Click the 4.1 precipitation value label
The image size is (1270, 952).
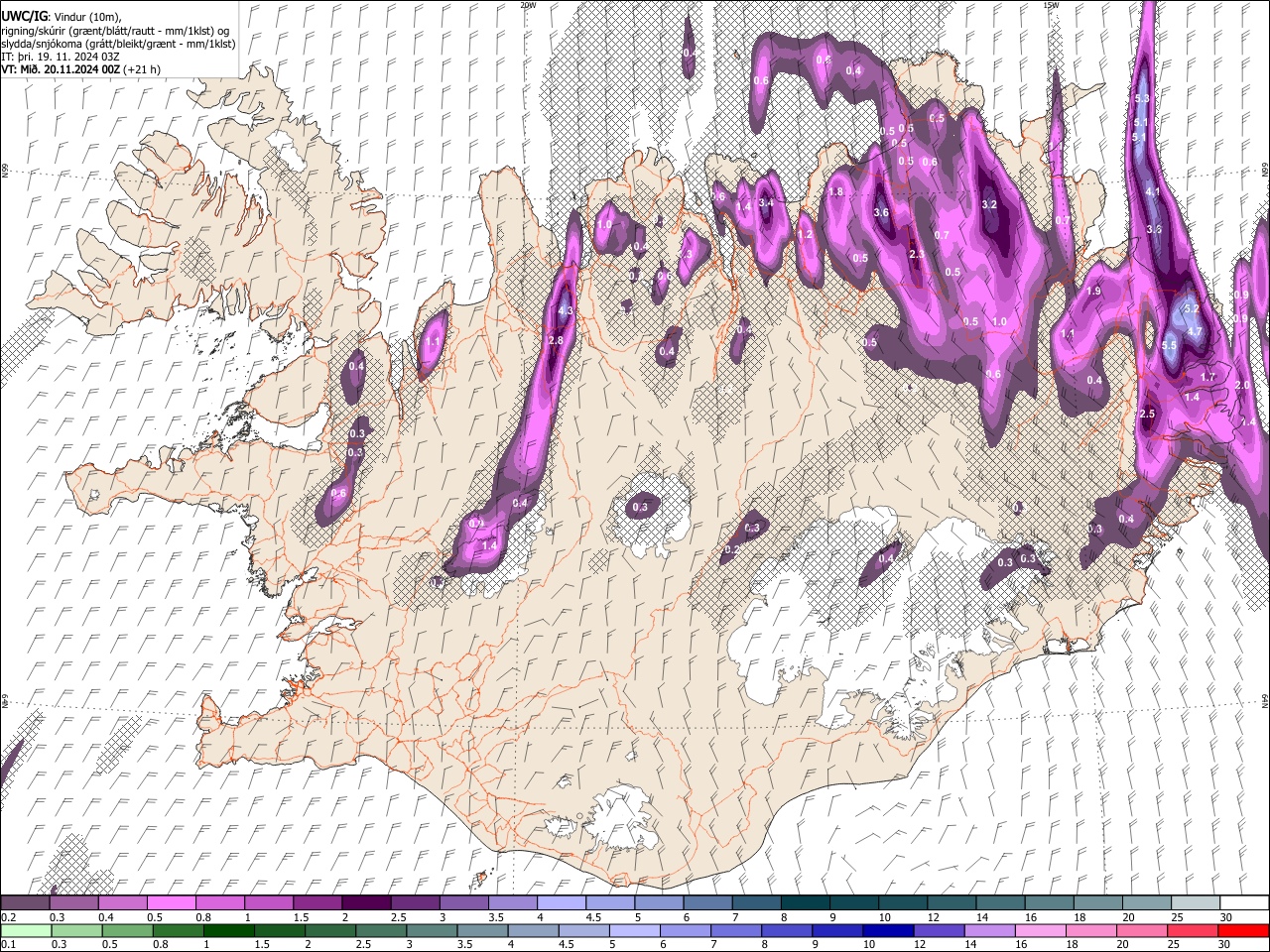coord(1153,191)
